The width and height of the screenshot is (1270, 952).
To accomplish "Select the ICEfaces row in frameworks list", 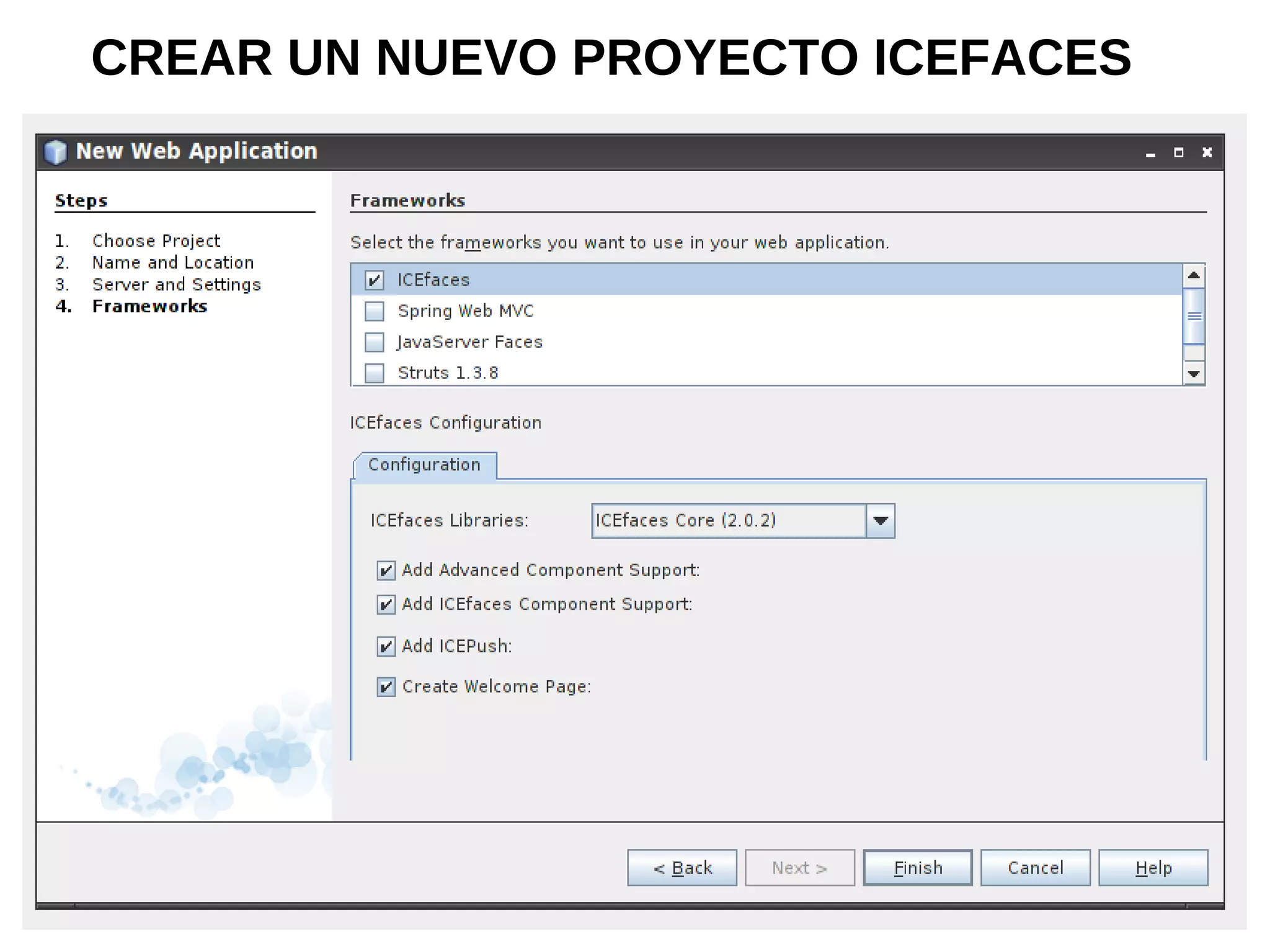I will coord(767,280).
